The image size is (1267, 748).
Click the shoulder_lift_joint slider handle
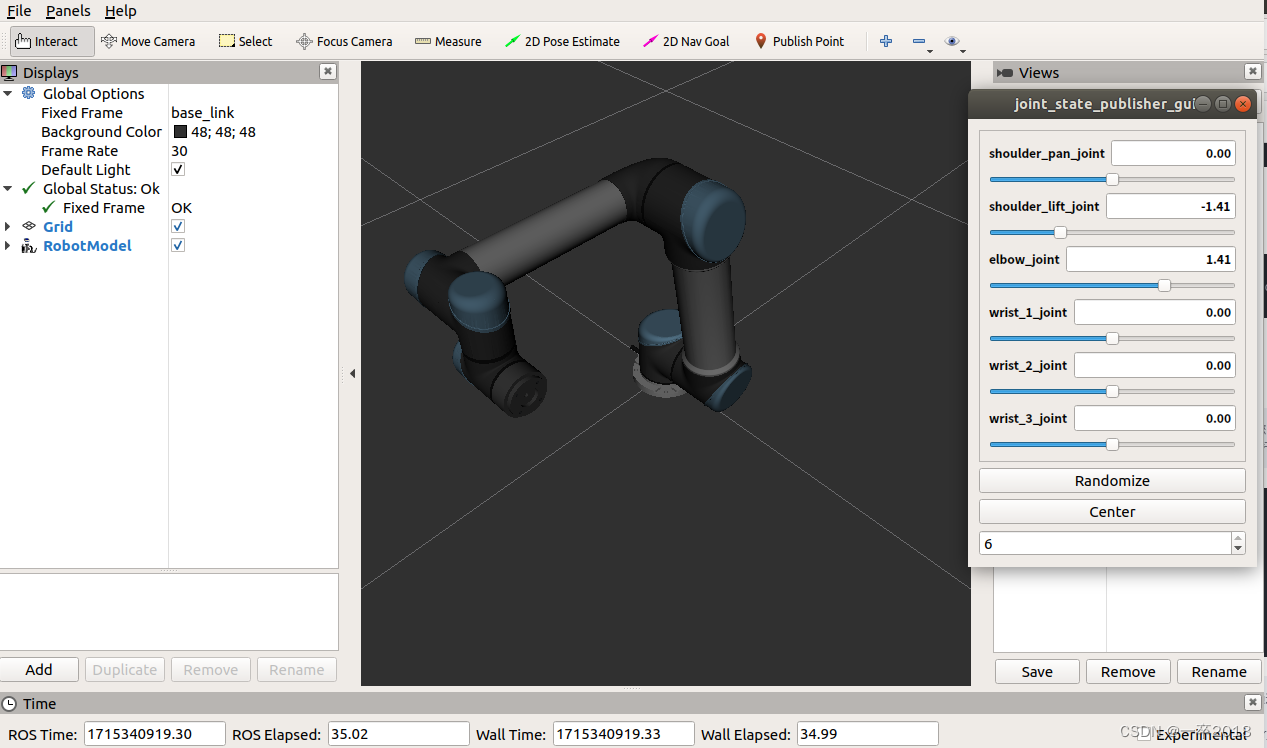1060,233
